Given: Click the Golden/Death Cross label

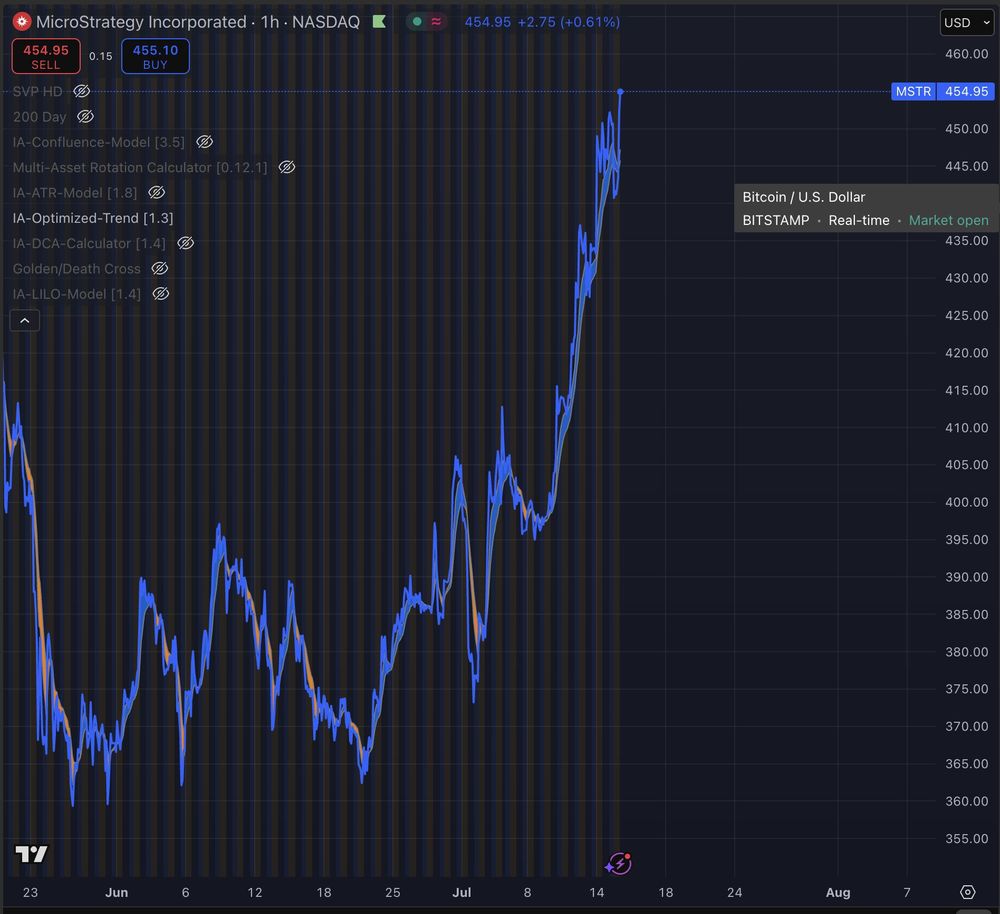Looking at the screenshot, I should [77, 269].
